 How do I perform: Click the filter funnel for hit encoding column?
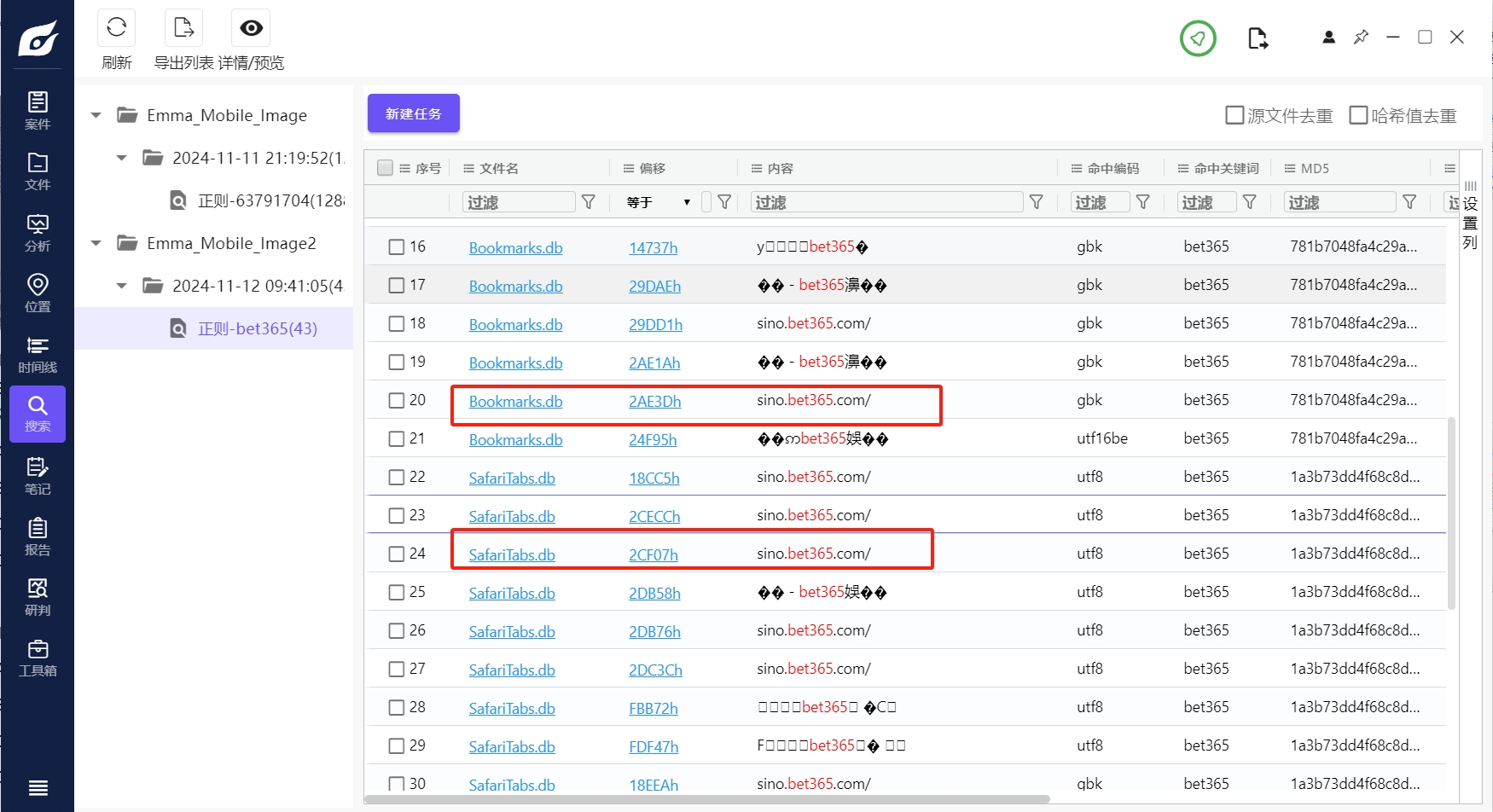[1143, 202]
